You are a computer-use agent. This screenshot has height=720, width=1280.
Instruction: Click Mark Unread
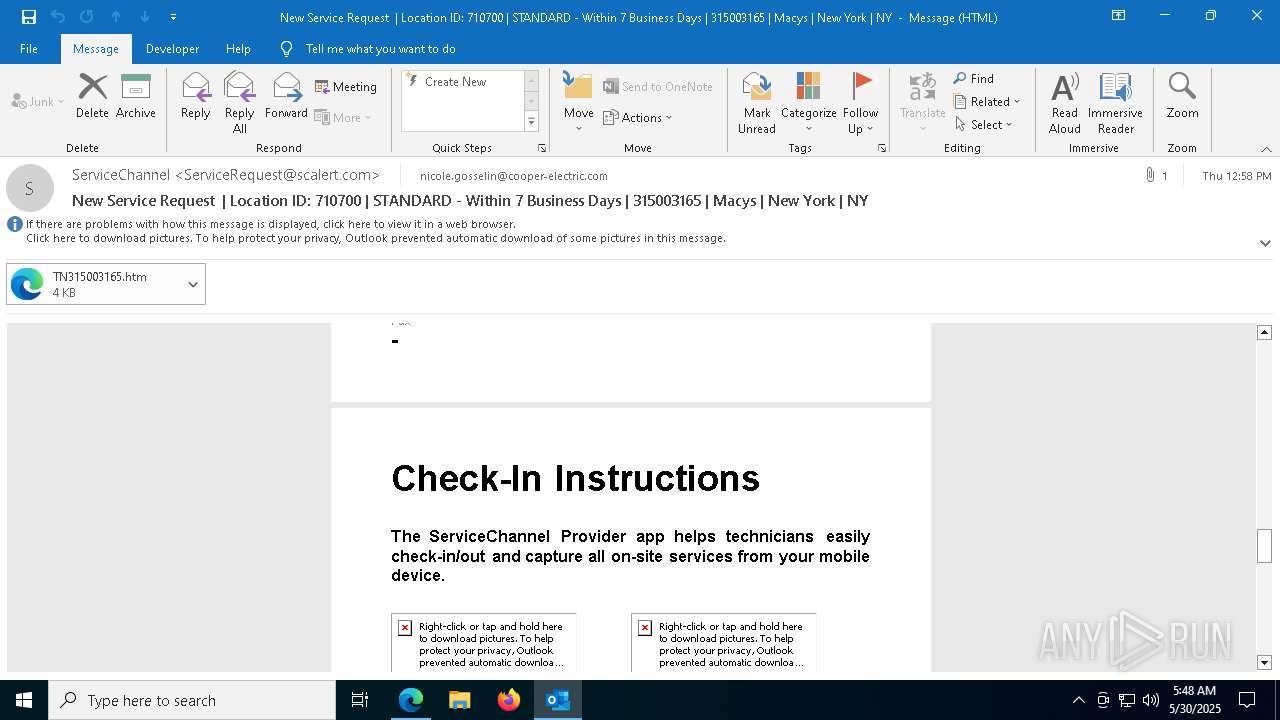point(757,103)
